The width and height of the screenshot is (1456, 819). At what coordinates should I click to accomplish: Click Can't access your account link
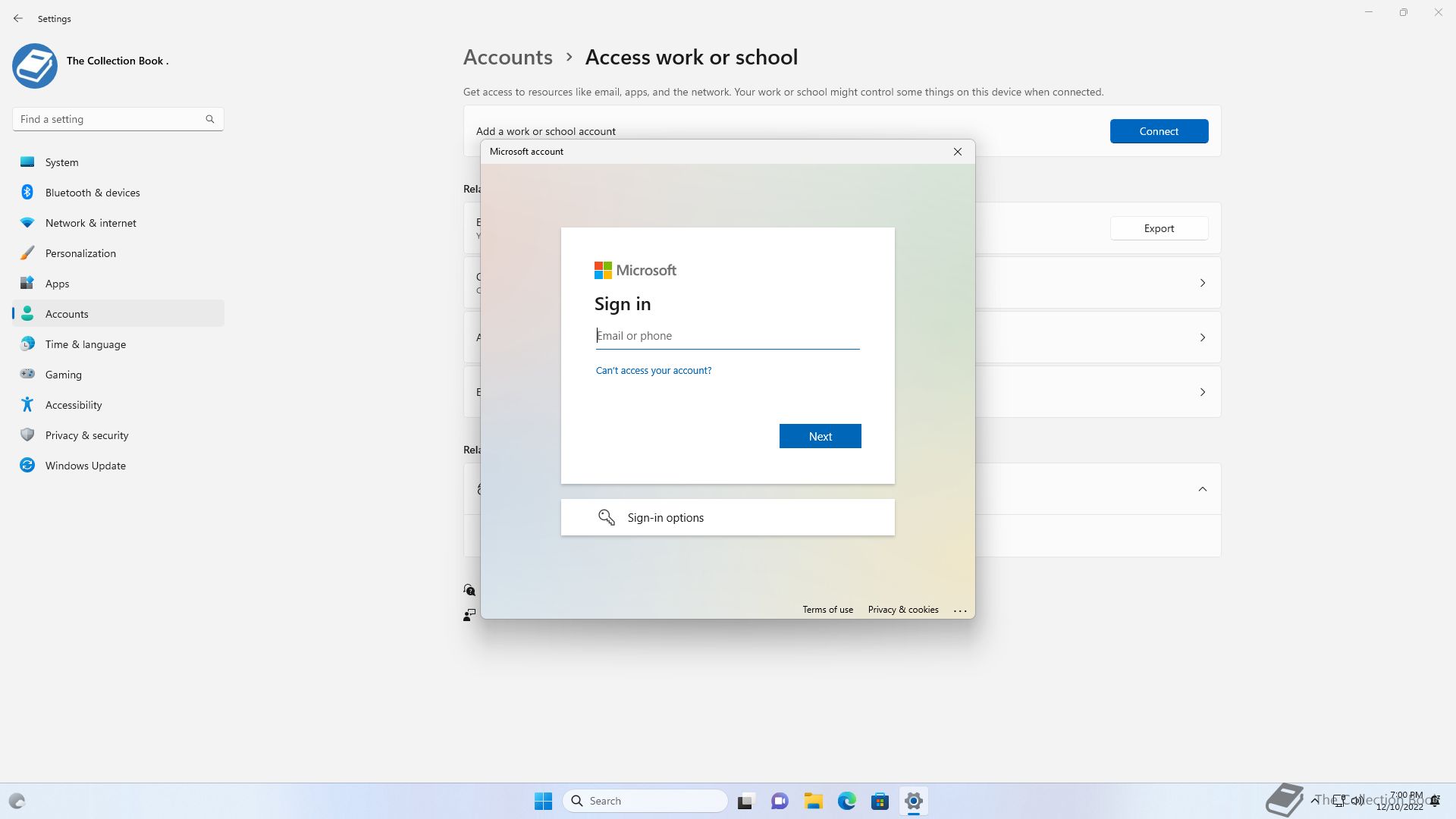(654, 370)
